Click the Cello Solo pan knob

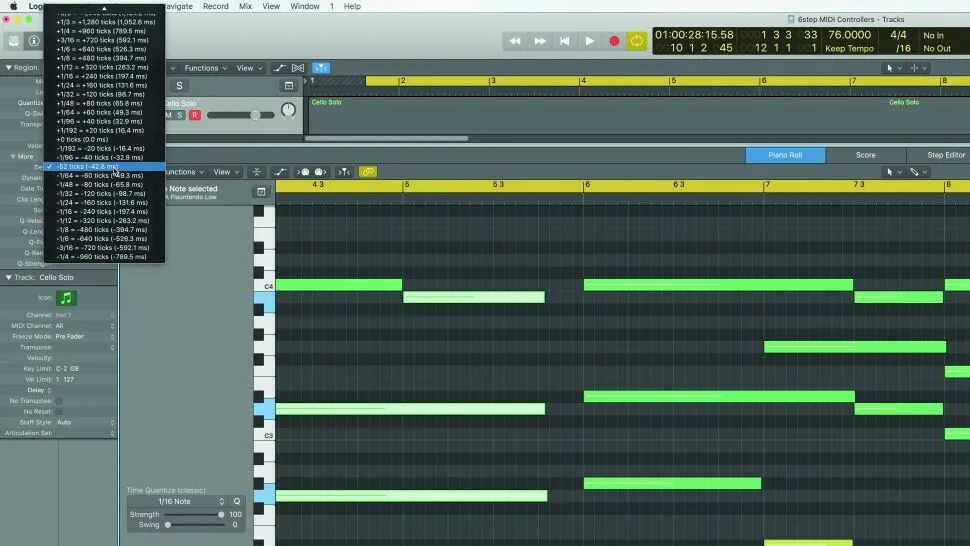pyautogui.click(x=288, y=110)
